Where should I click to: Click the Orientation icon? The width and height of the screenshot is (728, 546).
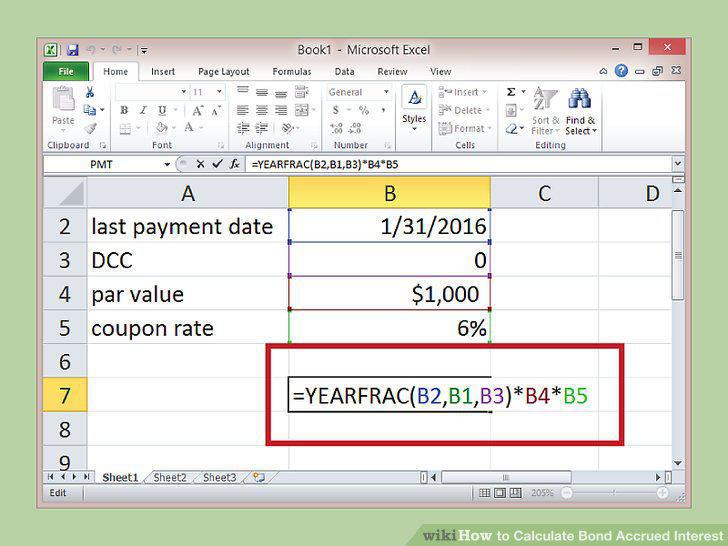coord(288,128)
